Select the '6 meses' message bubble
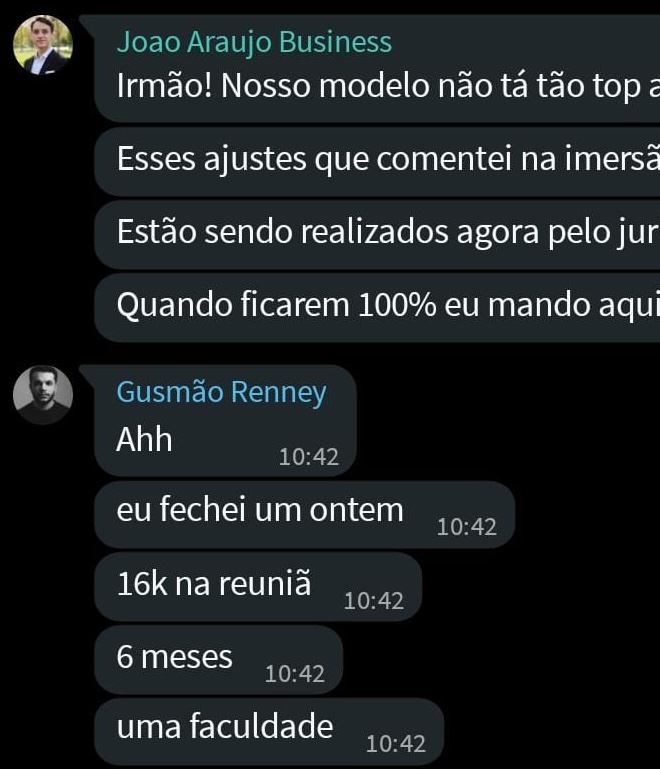Screen dimensions: 660x769 [x=218, y=660]
